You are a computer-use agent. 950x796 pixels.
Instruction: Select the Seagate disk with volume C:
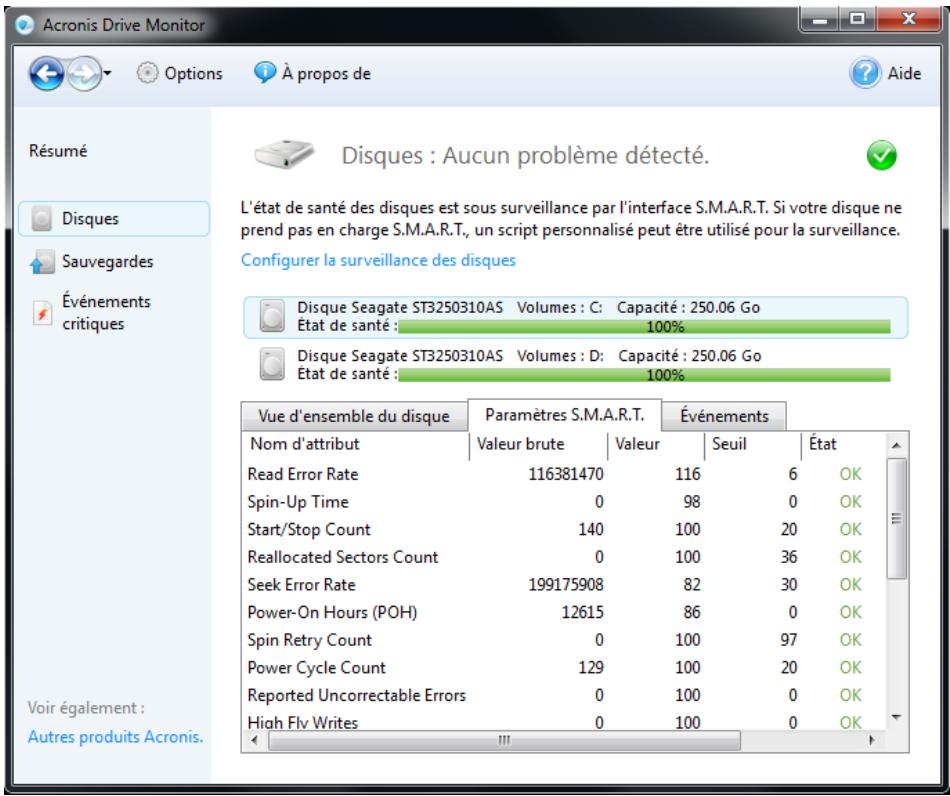pyautogui.click(x=576, y=317)
